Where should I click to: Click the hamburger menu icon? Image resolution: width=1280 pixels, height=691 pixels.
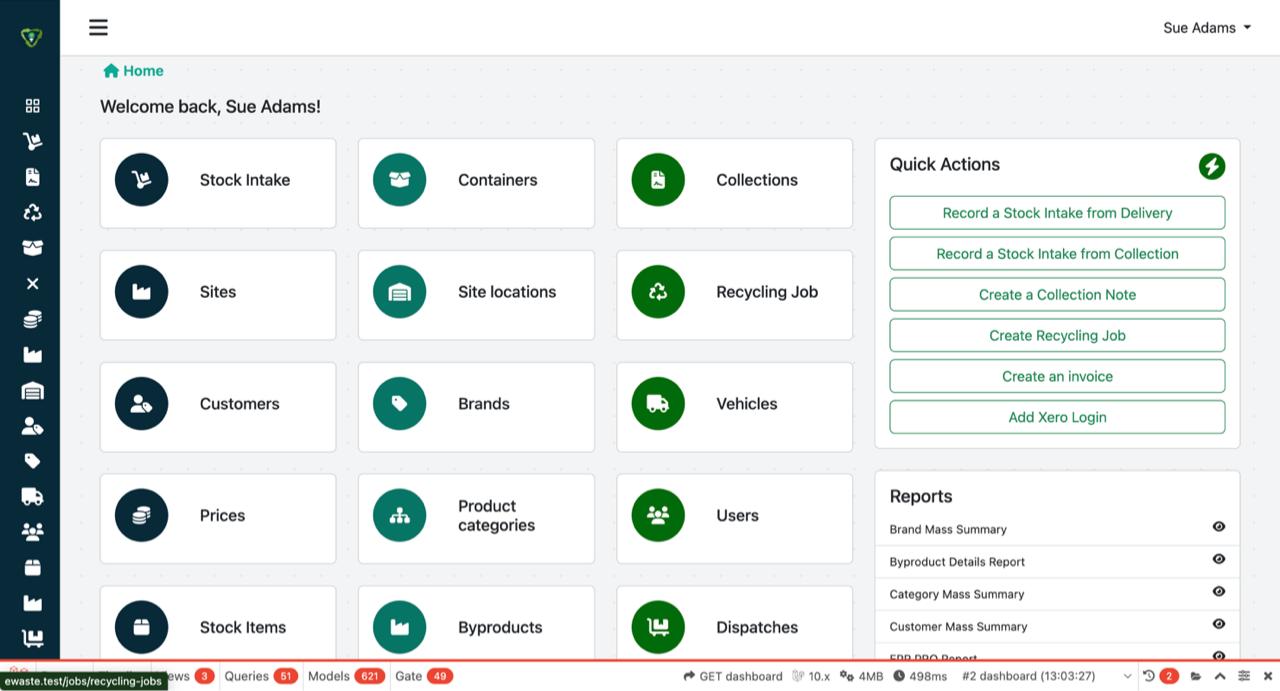[98, 28]
